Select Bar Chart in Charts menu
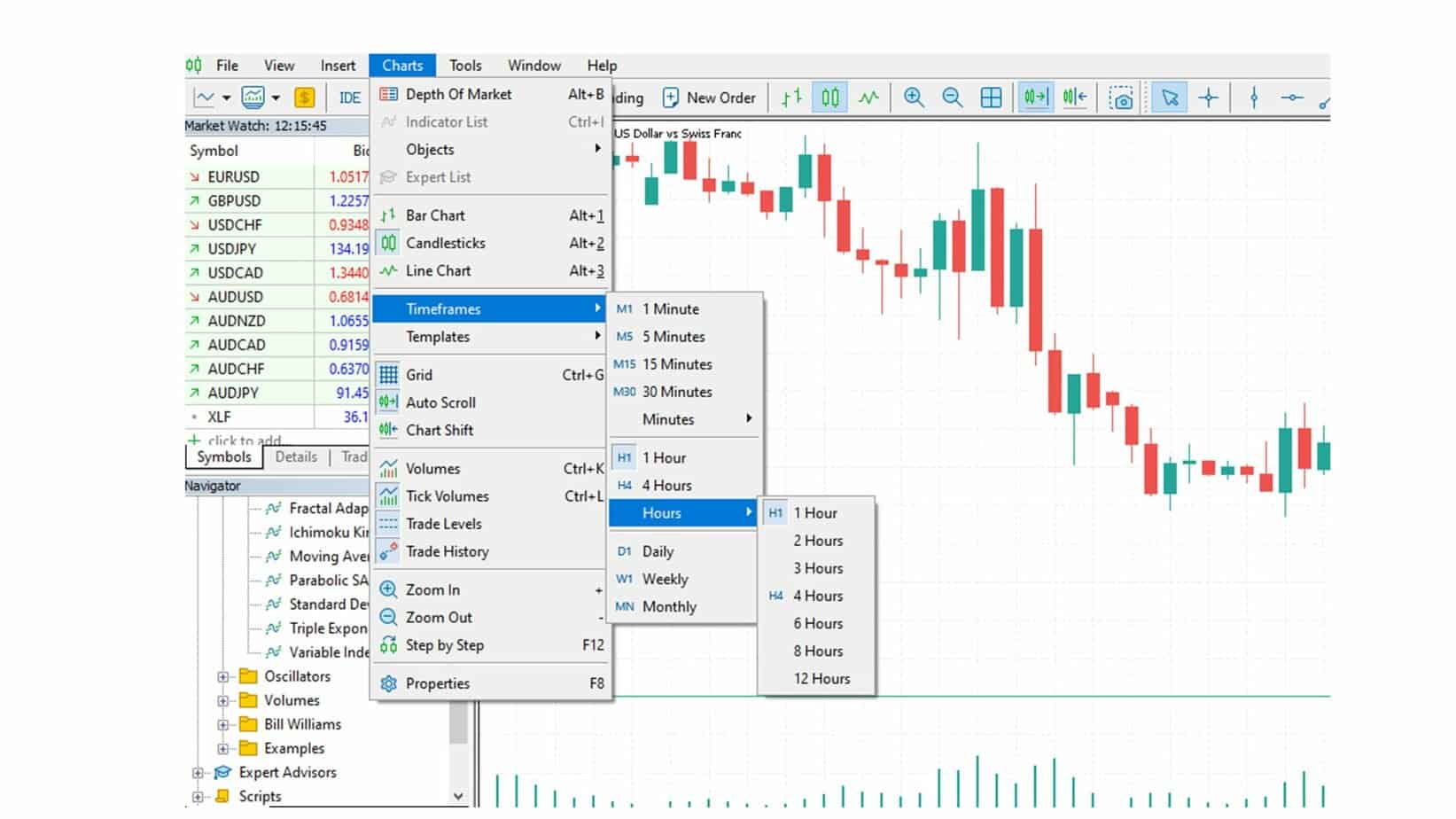This screenshot has width=1456, height=819. click(492, 215)
